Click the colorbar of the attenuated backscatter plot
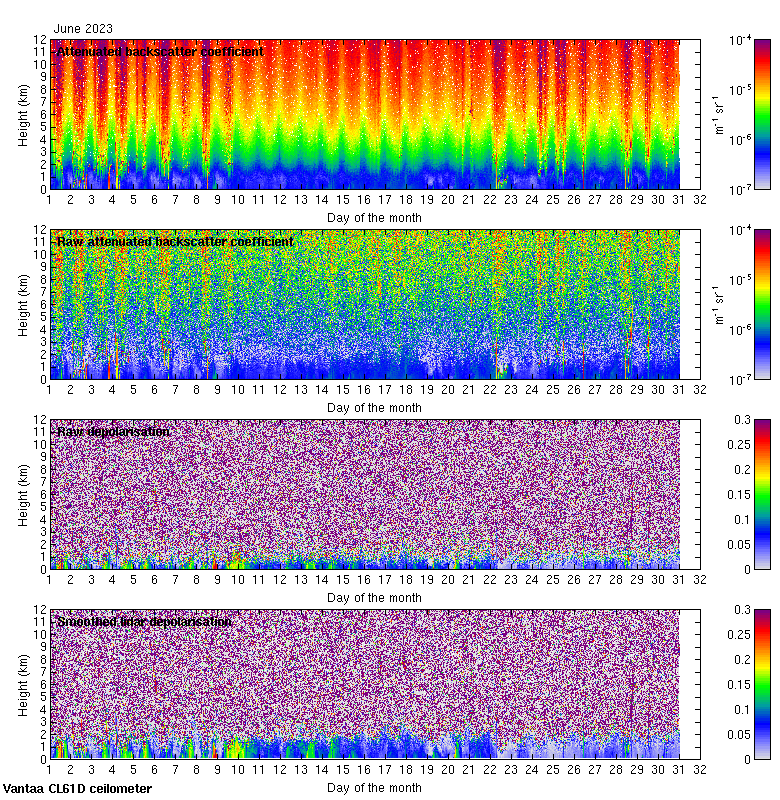Viewport: 780px width, 800px height. click(762, 114)
